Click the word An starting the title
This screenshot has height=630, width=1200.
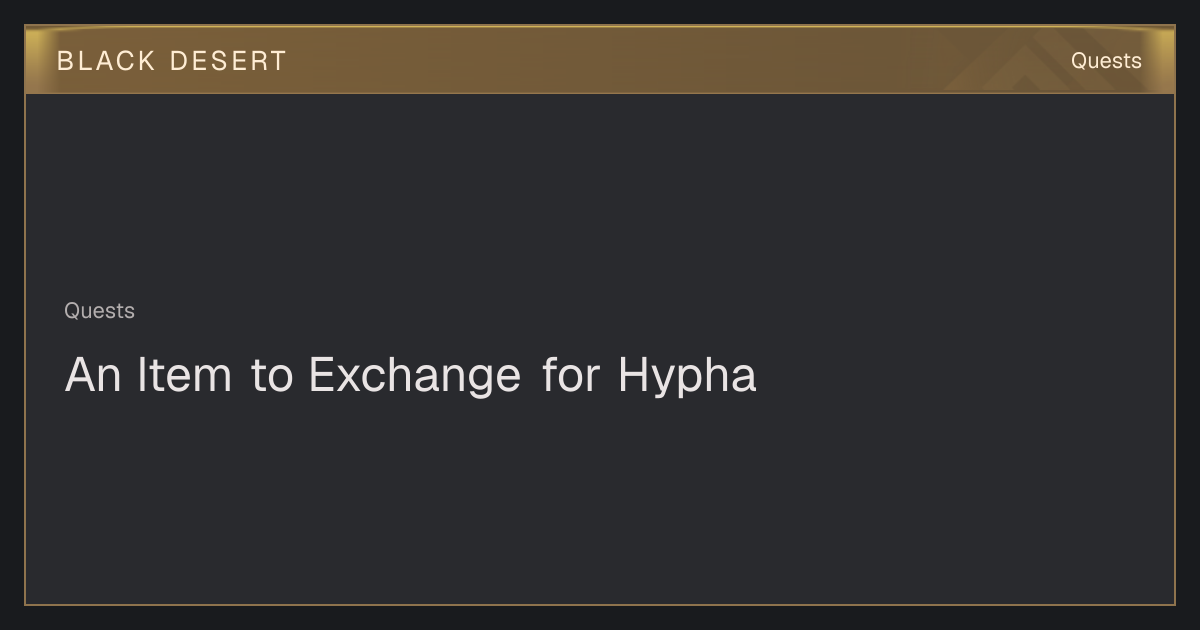click(x=93, y=375)
